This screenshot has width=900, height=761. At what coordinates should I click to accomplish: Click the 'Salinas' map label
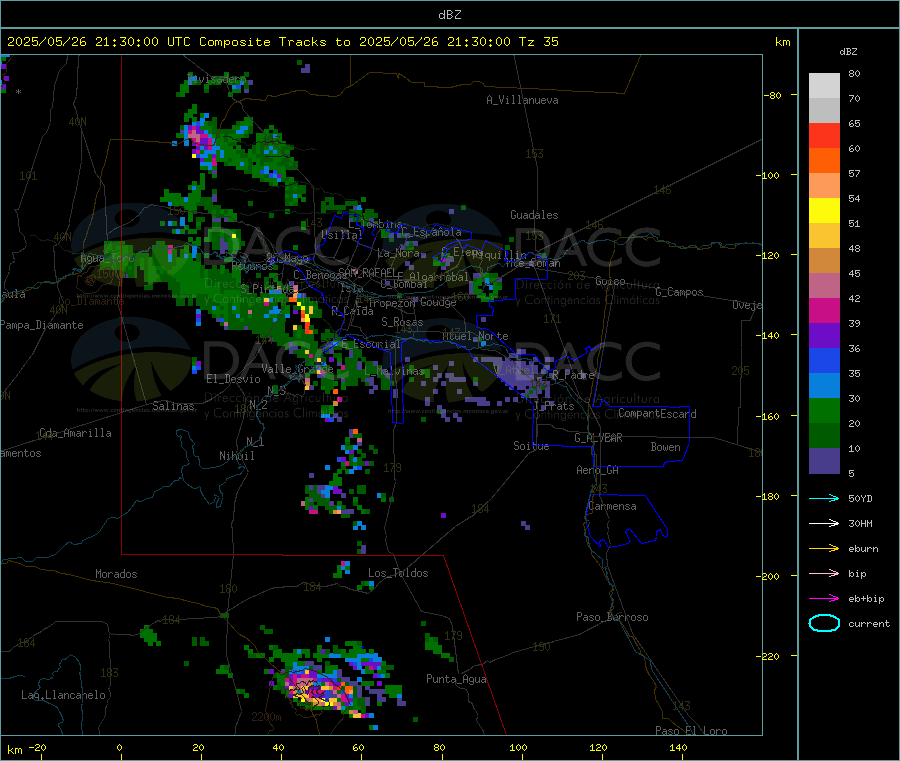pyautogui.click(x=173, y=406)
